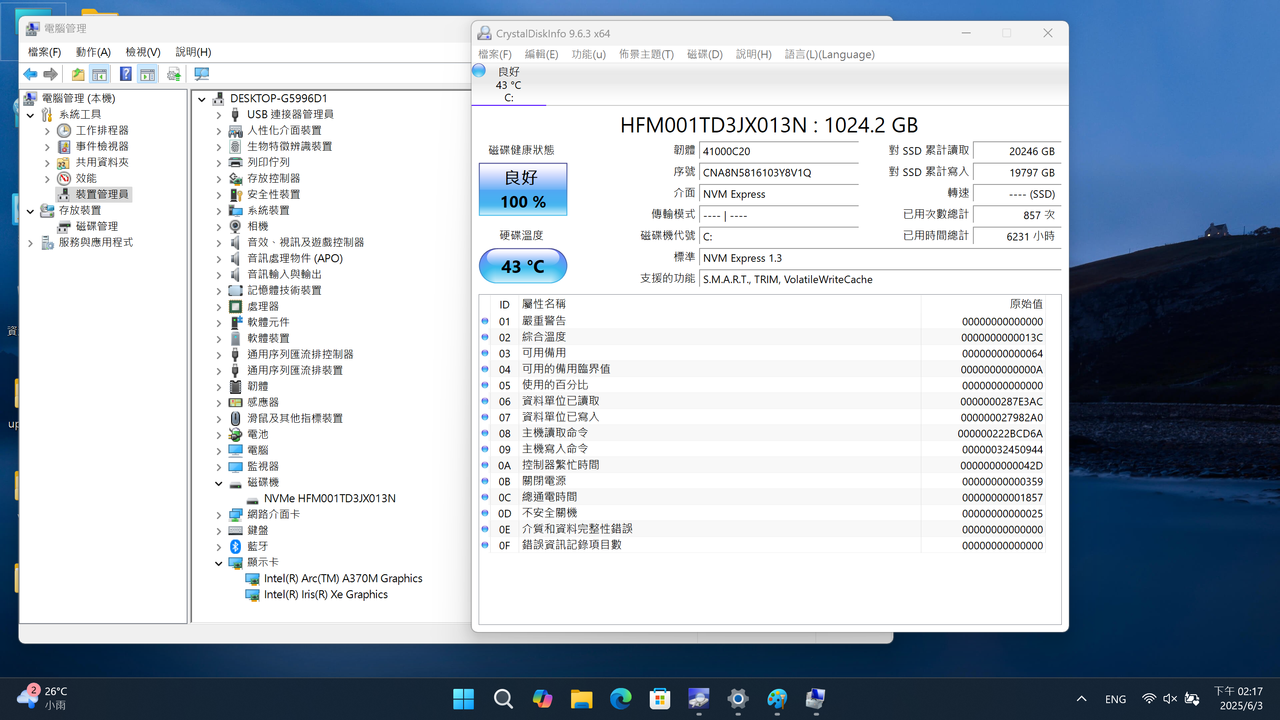The width and height of the screenshot is (1280, 720).
Task: Open 語言(L)(Language) menu in CrystalDiskInfo
Action: [x=829, y=54]
